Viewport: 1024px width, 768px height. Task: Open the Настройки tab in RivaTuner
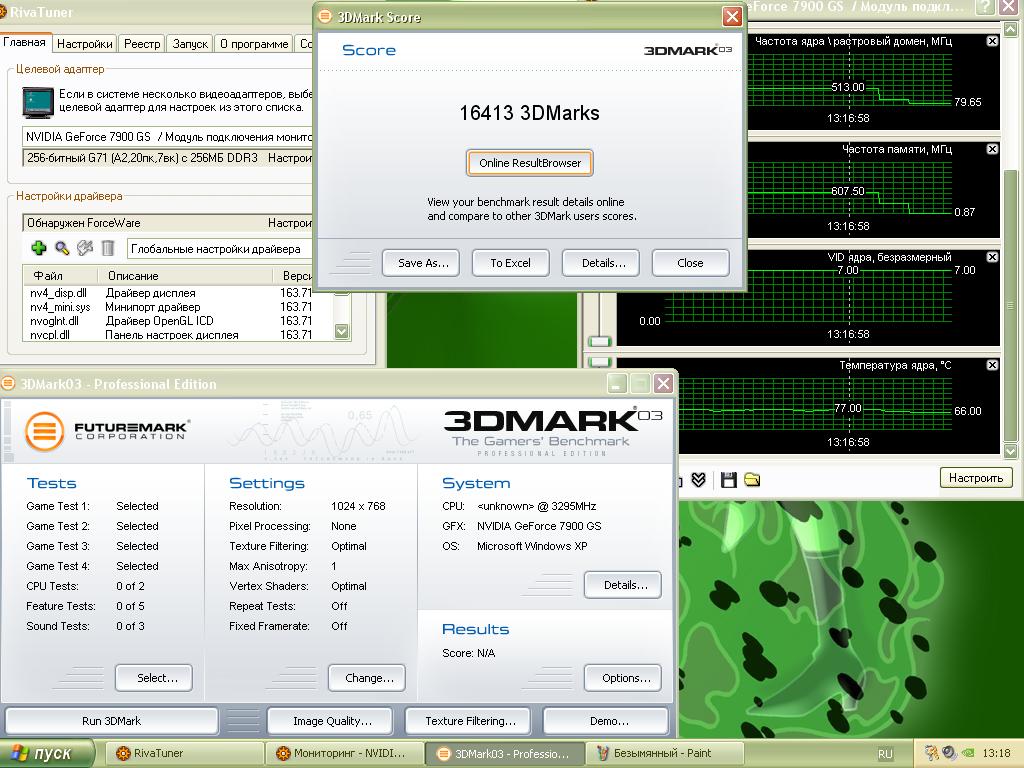click(85, 44)
